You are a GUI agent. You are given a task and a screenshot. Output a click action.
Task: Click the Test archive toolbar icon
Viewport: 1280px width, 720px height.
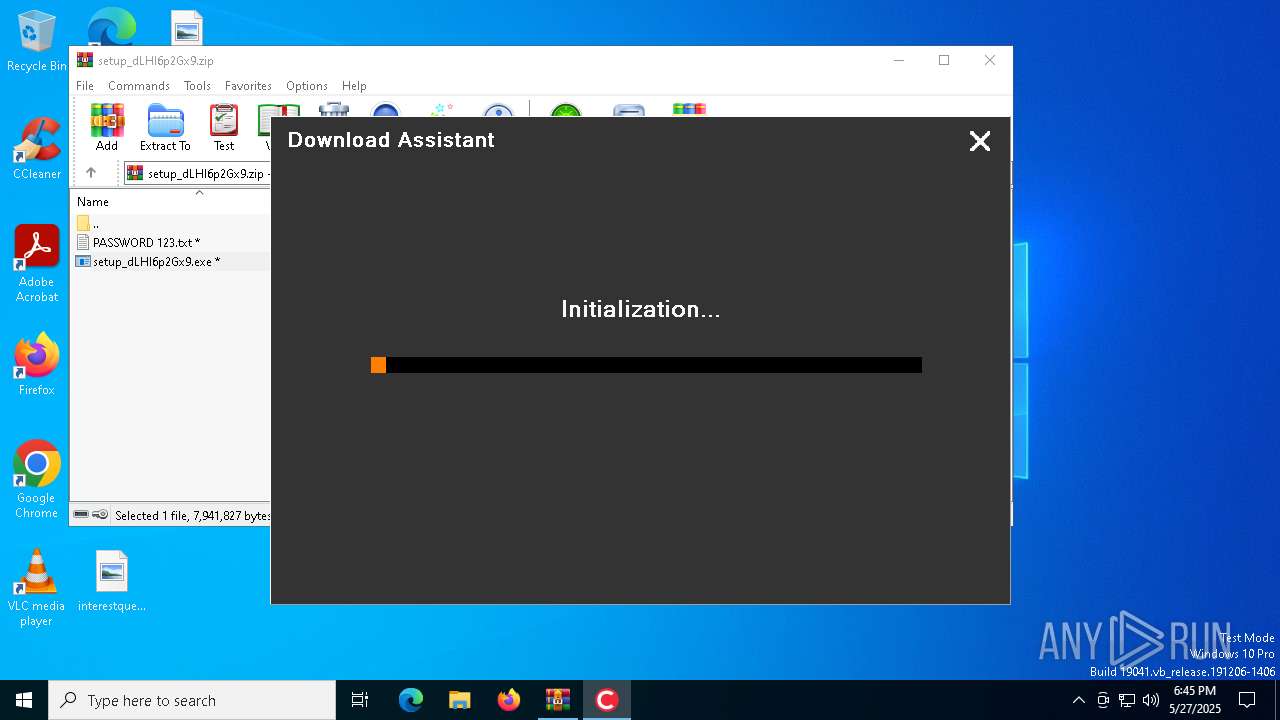coord(224,127)
